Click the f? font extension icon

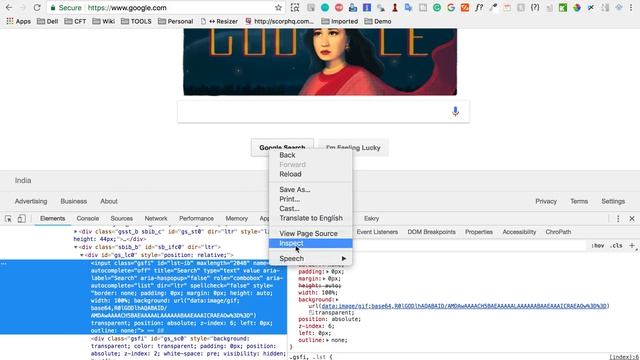point(479,7)
